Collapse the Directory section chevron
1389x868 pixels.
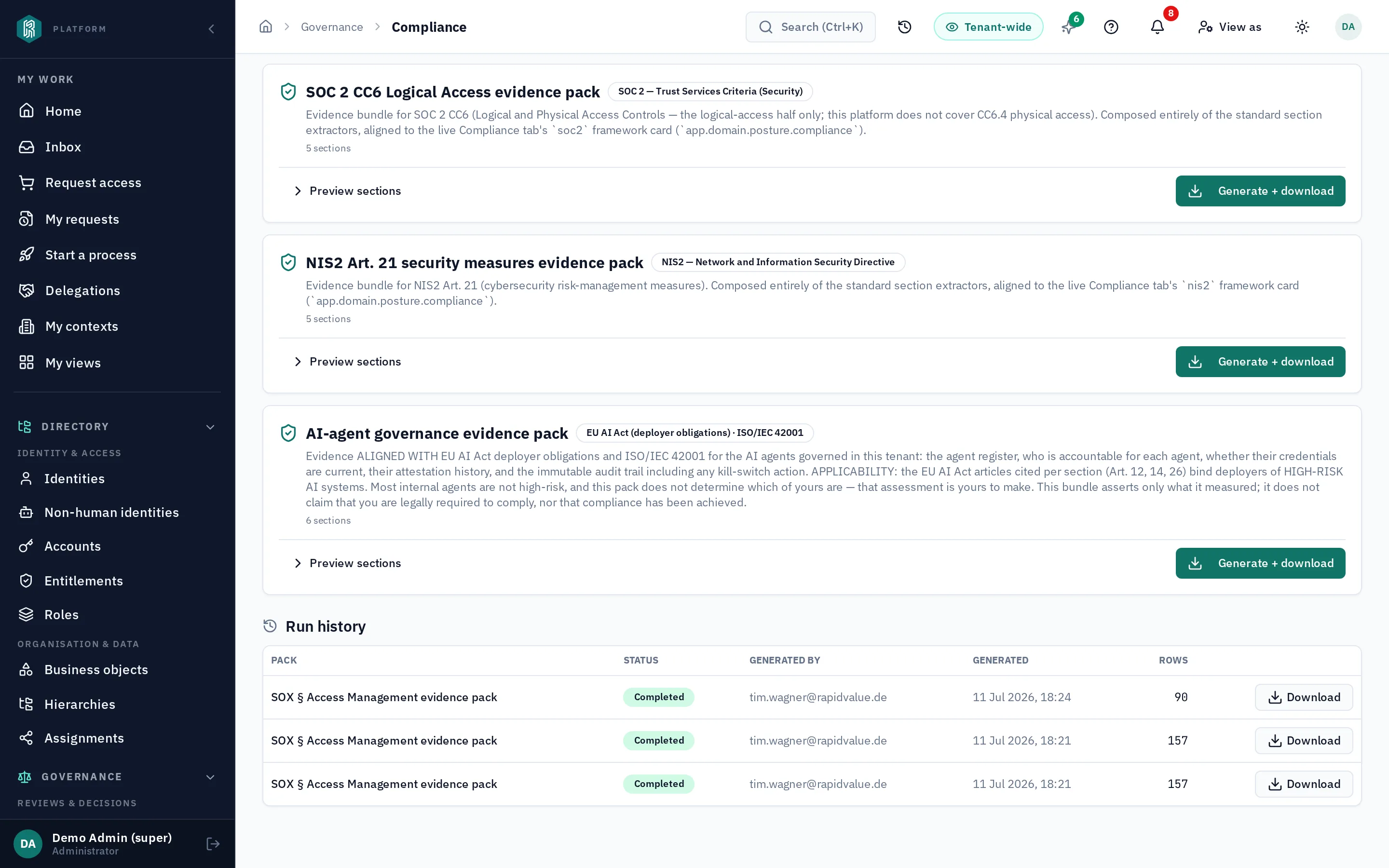[x=211, y=427]
